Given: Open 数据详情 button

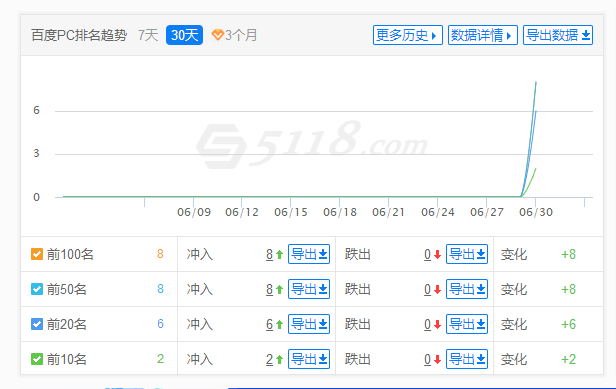Looking at the screenshot, I should [482, 35].
